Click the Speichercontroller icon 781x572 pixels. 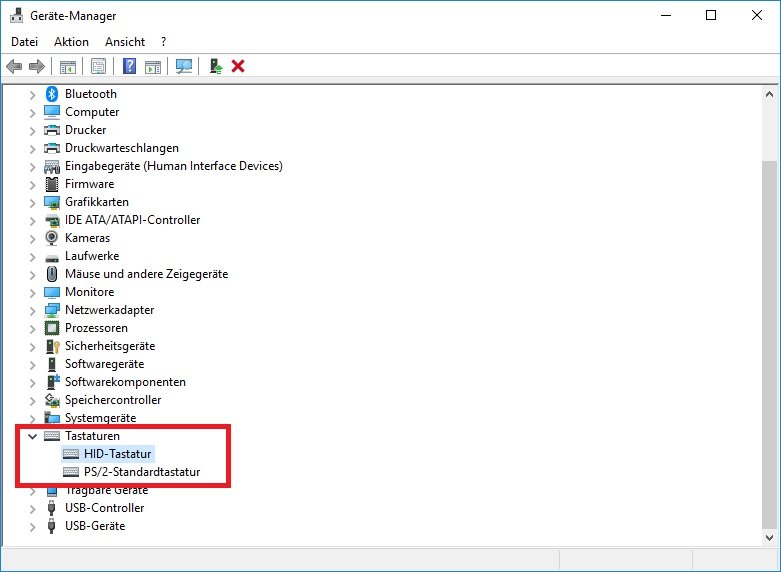click(x=52, y=400)
